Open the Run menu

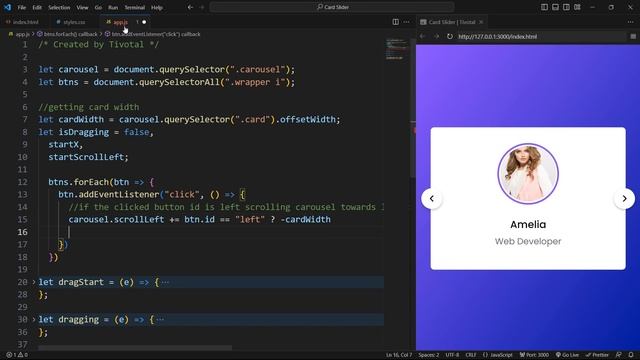coord(113,7)
